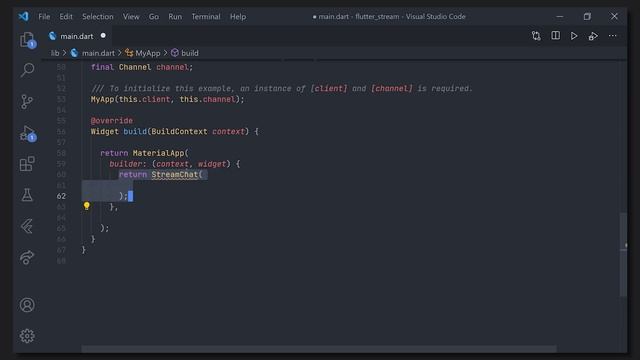Minimize the Visual Studio Code window
Viewport: 640px width, 360px height.
pyautogui.click(x=560, y=17)
